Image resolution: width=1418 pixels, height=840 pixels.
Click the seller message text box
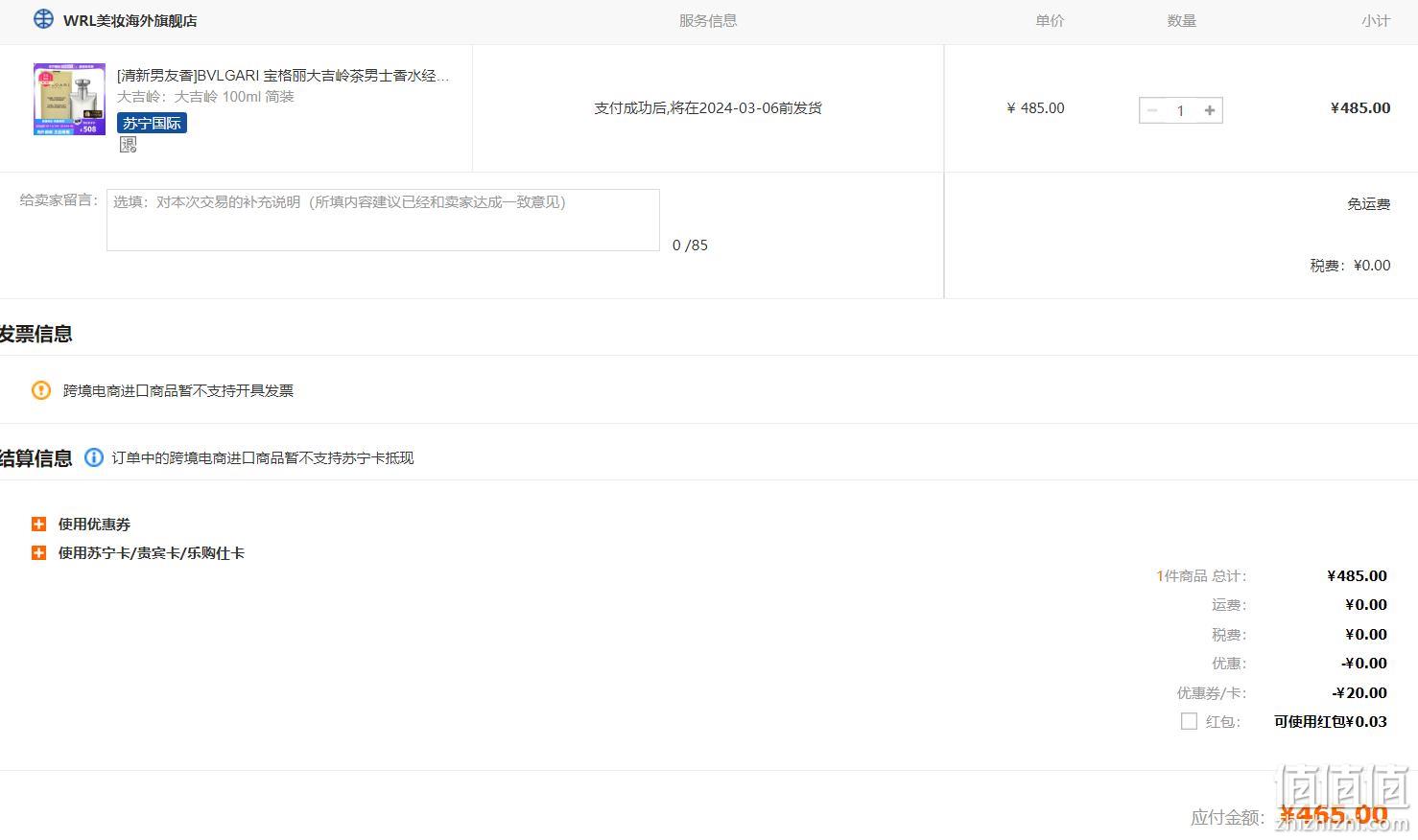coord(383,220)
